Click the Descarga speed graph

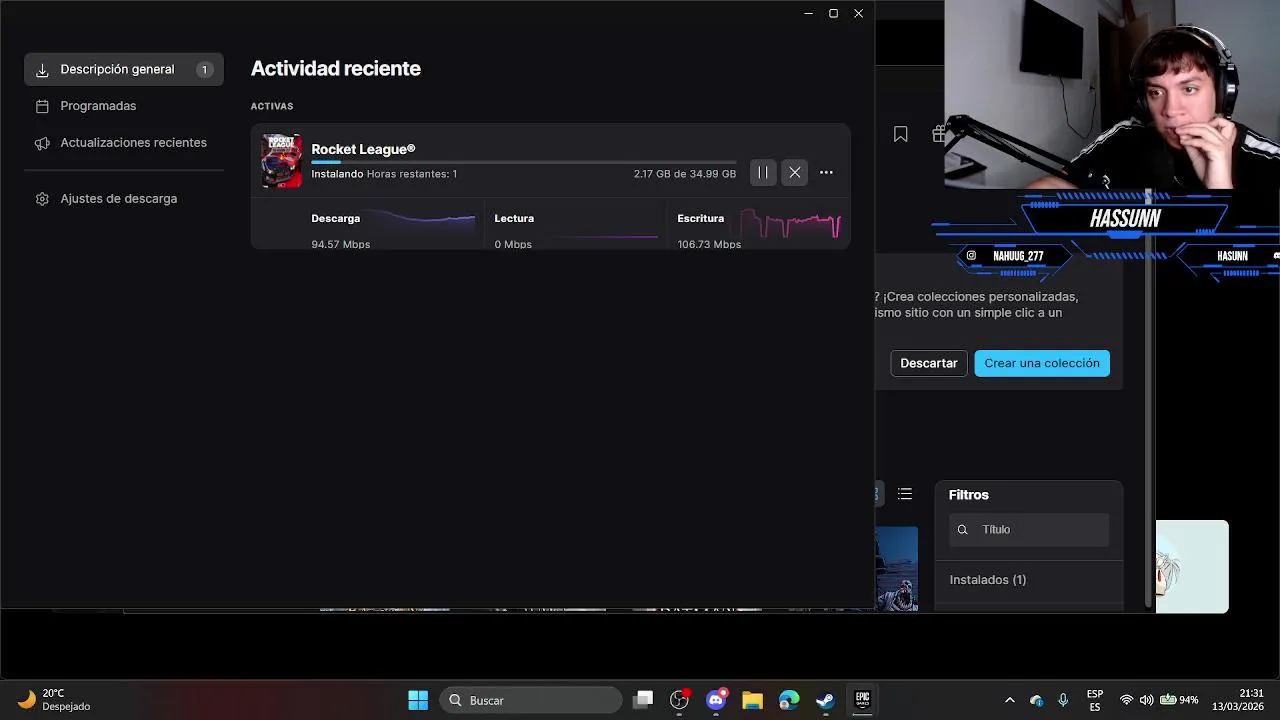coord(422,223)
